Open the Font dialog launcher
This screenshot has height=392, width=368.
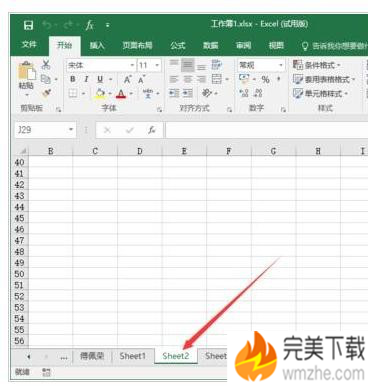(159, 109)
